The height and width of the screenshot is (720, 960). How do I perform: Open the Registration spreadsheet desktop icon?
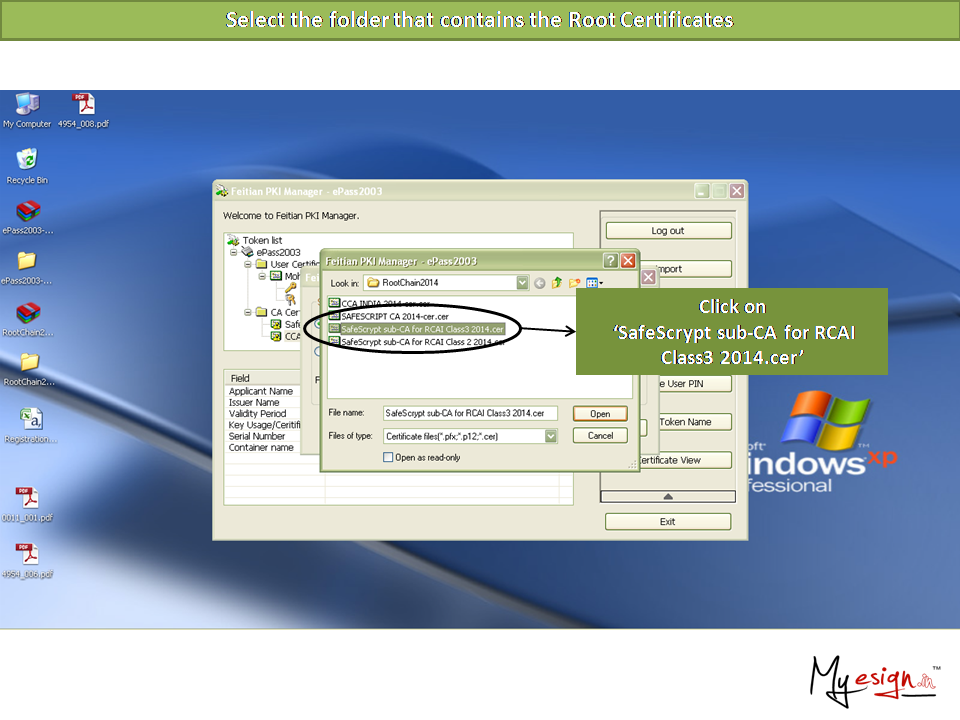(x=29, y=420)
